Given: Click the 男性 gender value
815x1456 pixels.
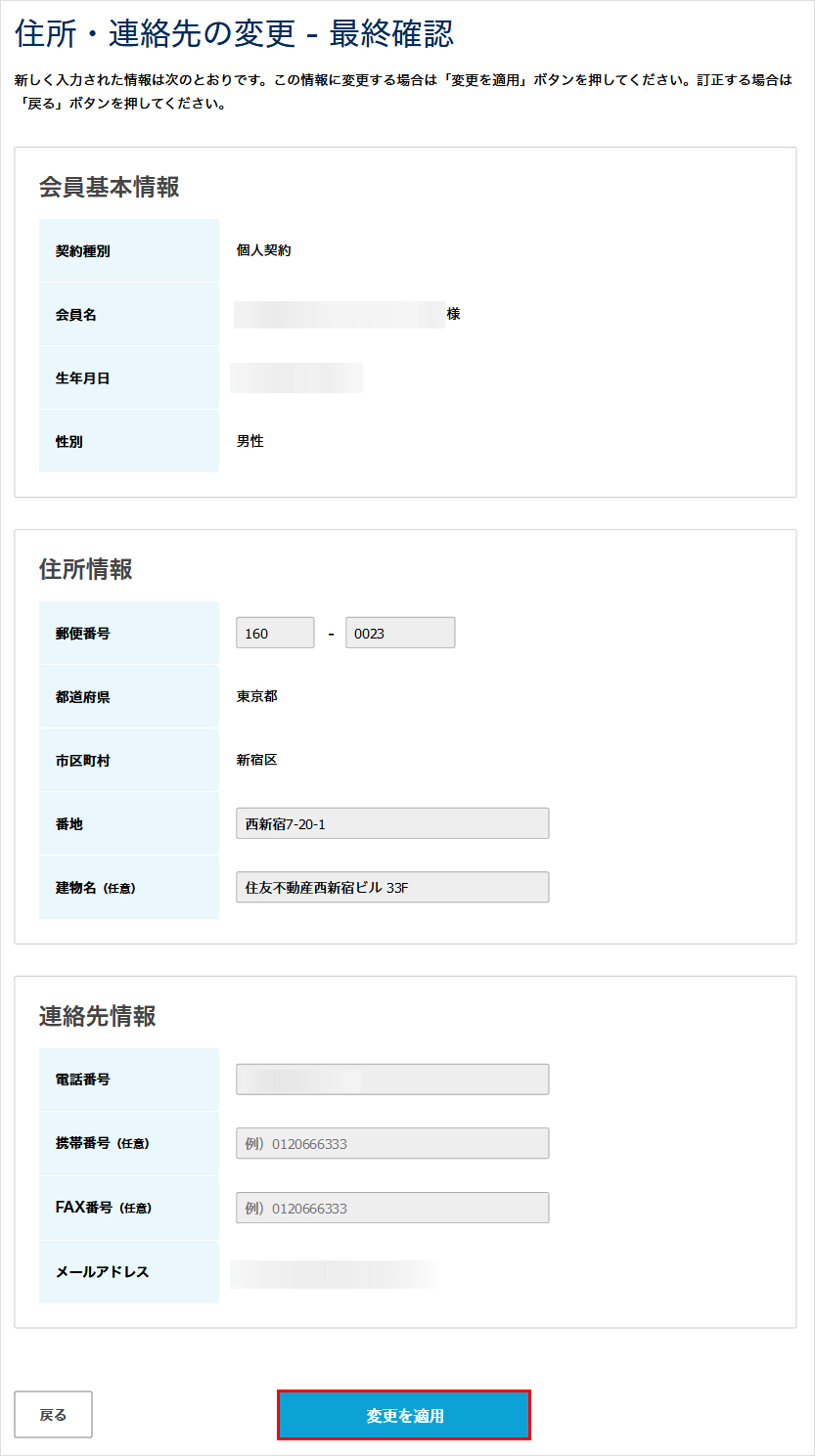Looking at the screenshot, I should coord(250,441).
